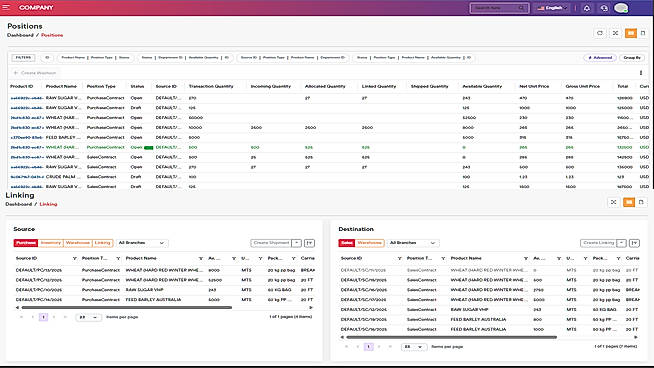
Task: Expand the arrow next to Create Shipment
Action: pos(296,243)
